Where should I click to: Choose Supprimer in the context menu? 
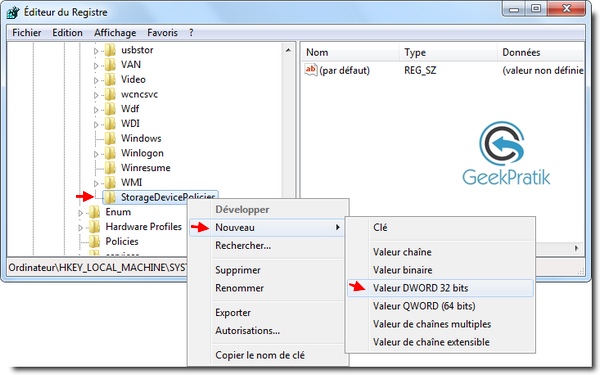(x=266, y=270)
